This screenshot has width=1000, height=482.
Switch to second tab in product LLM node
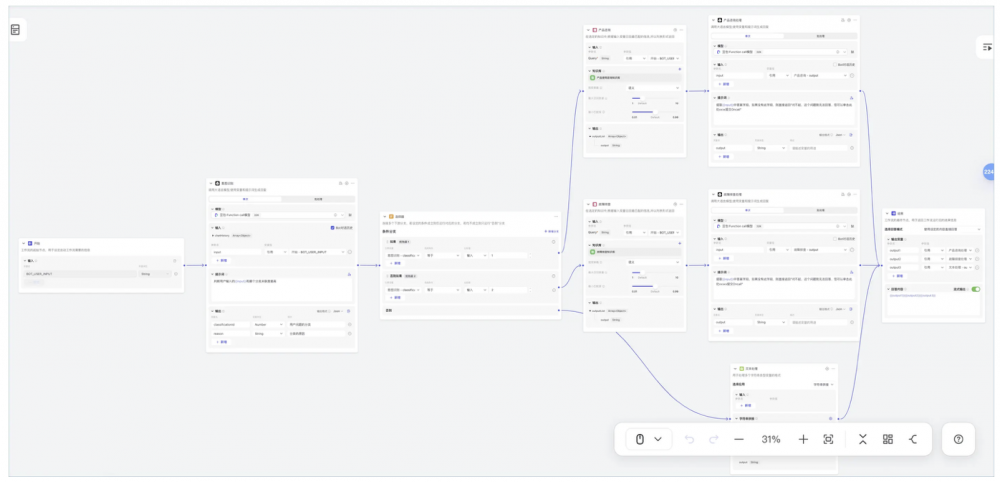pos(820,36)
